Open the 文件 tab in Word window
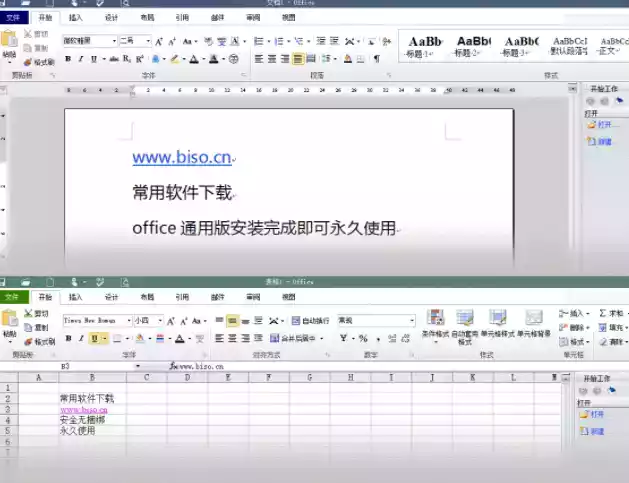This screenshot has width=629, height=483. click(13, 18)
